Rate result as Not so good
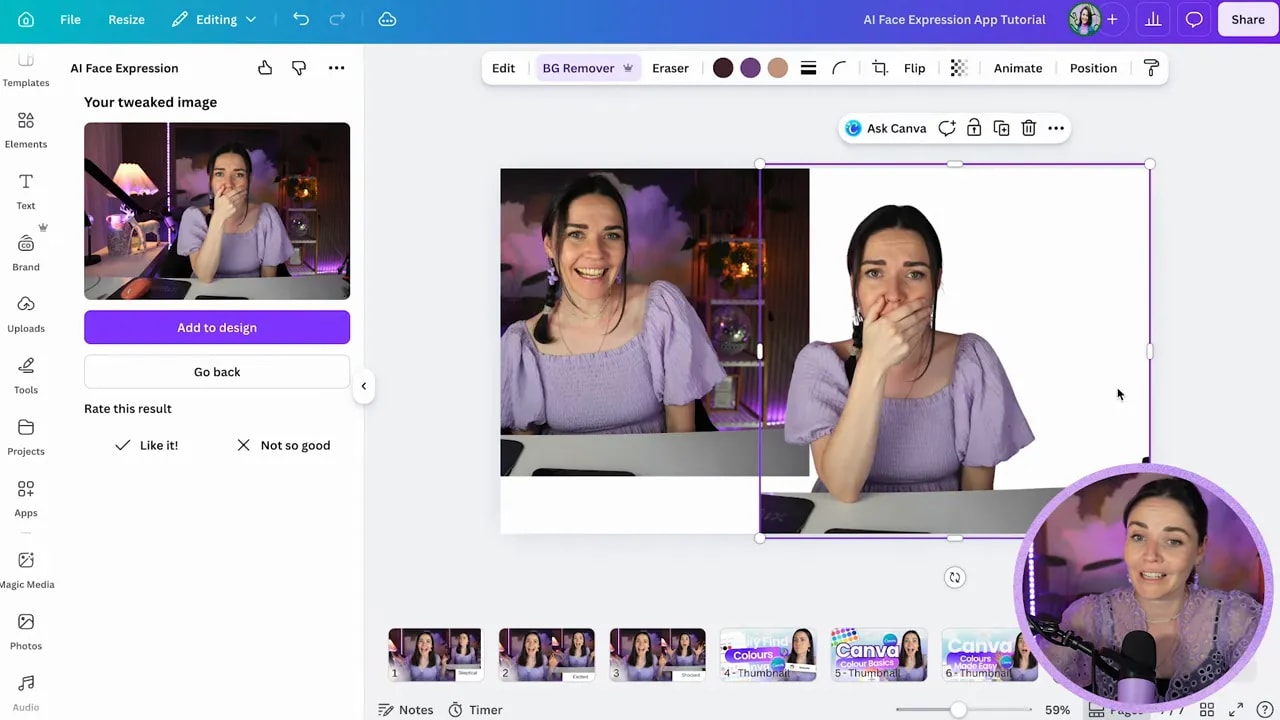Screen dimensions: 1280x720 click(283, 445)
